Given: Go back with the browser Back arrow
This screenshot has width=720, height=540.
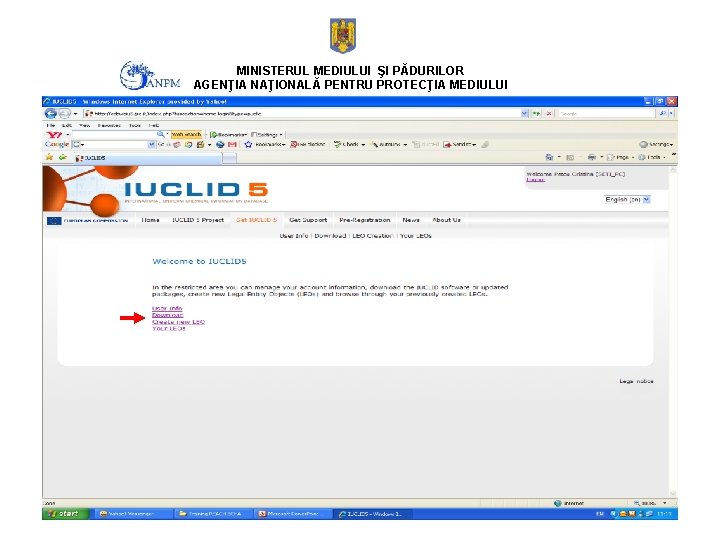Looking at the screenshot, I should [x=51, y=113].
